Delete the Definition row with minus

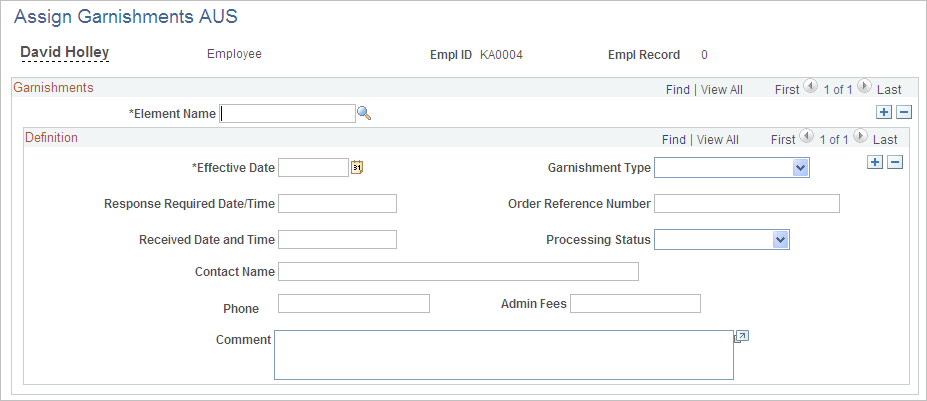coord(896,162)
